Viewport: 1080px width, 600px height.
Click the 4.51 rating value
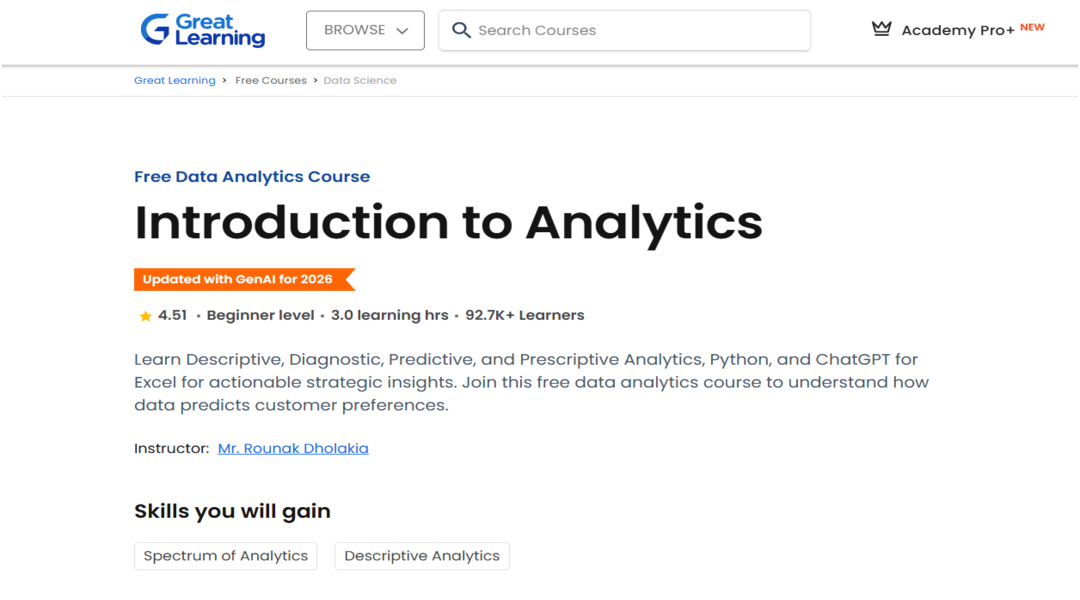pyautogui.click(x=172, y=315)
